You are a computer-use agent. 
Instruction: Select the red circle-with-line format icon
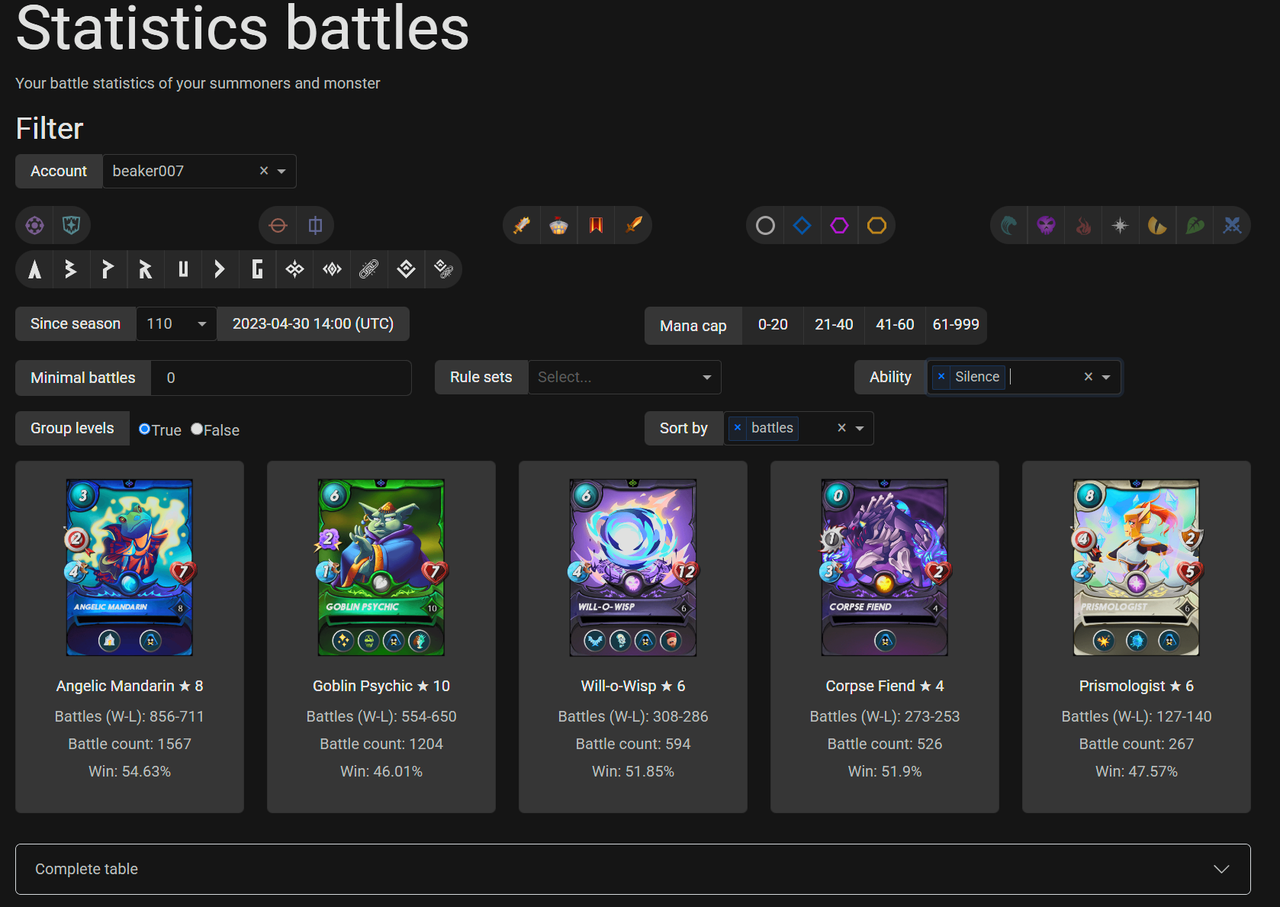tap(279, 226)
